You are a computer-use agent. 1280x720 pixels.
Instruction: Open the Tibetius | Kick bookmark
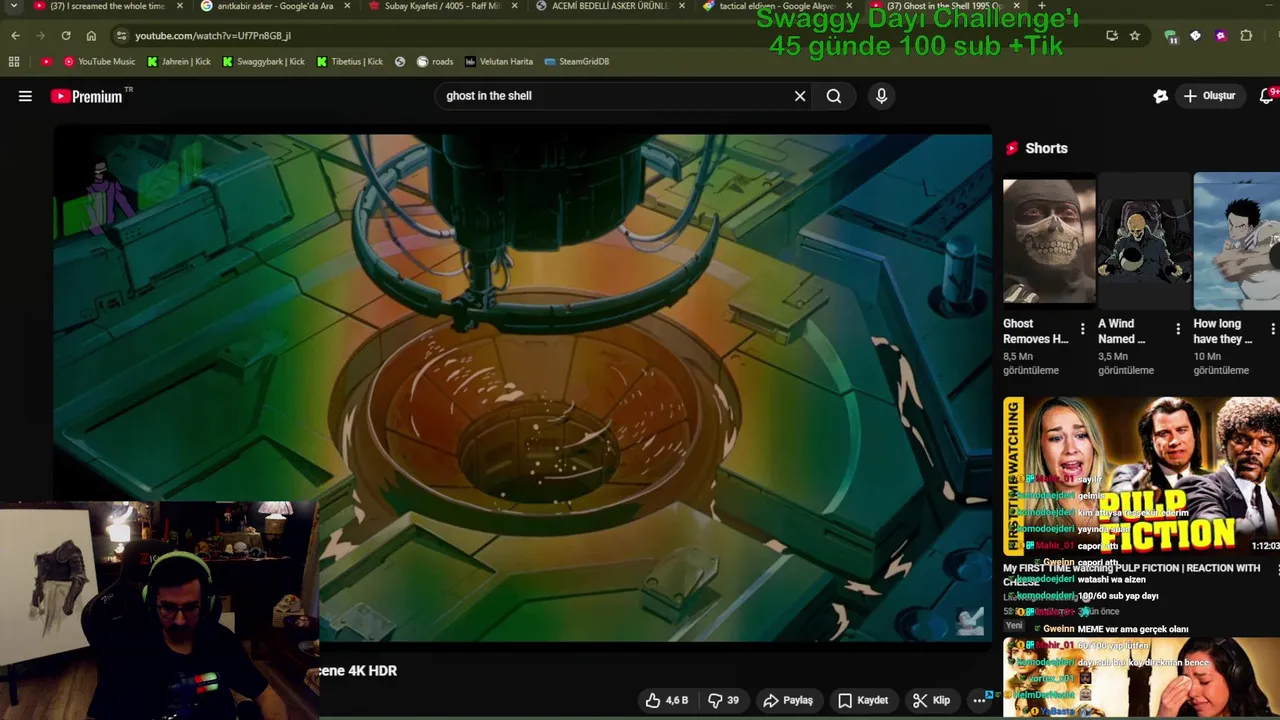click(x=349, y=61)
